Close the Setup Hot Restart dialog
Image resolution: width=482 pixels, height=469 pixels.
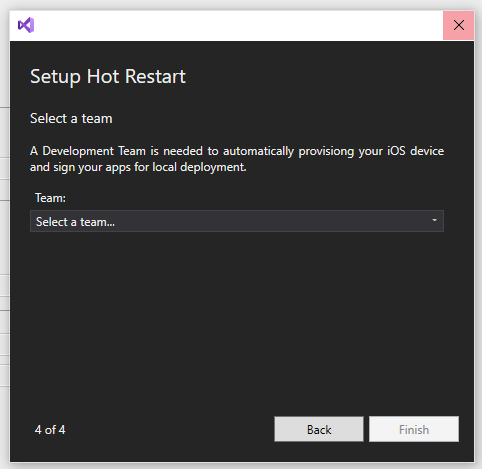(458, 25)
